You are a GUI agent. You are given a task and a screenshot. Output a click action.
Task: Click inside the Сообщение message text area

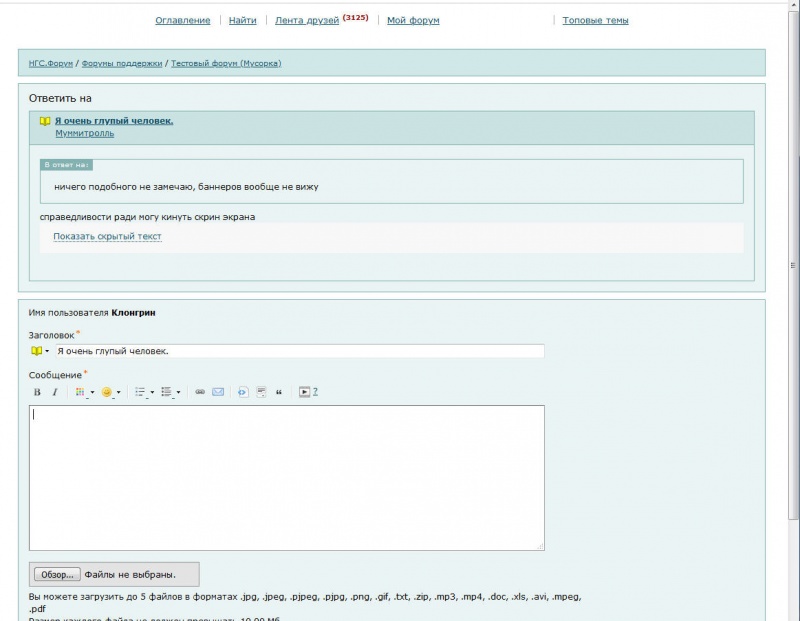(286, 477)
